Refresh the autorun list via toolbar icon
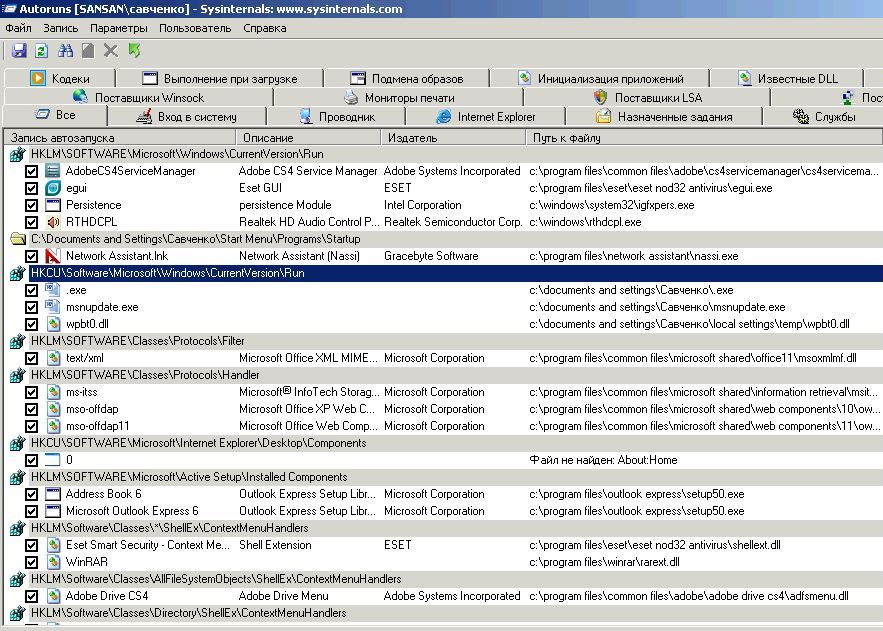883x631 pixels. tap(42, 51)
